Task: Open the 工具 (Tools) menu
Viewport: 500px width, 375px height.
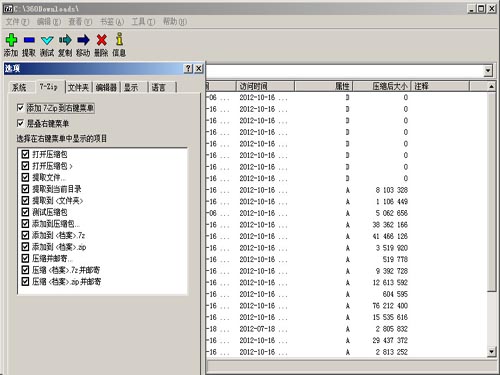Action: click(143, 22)
